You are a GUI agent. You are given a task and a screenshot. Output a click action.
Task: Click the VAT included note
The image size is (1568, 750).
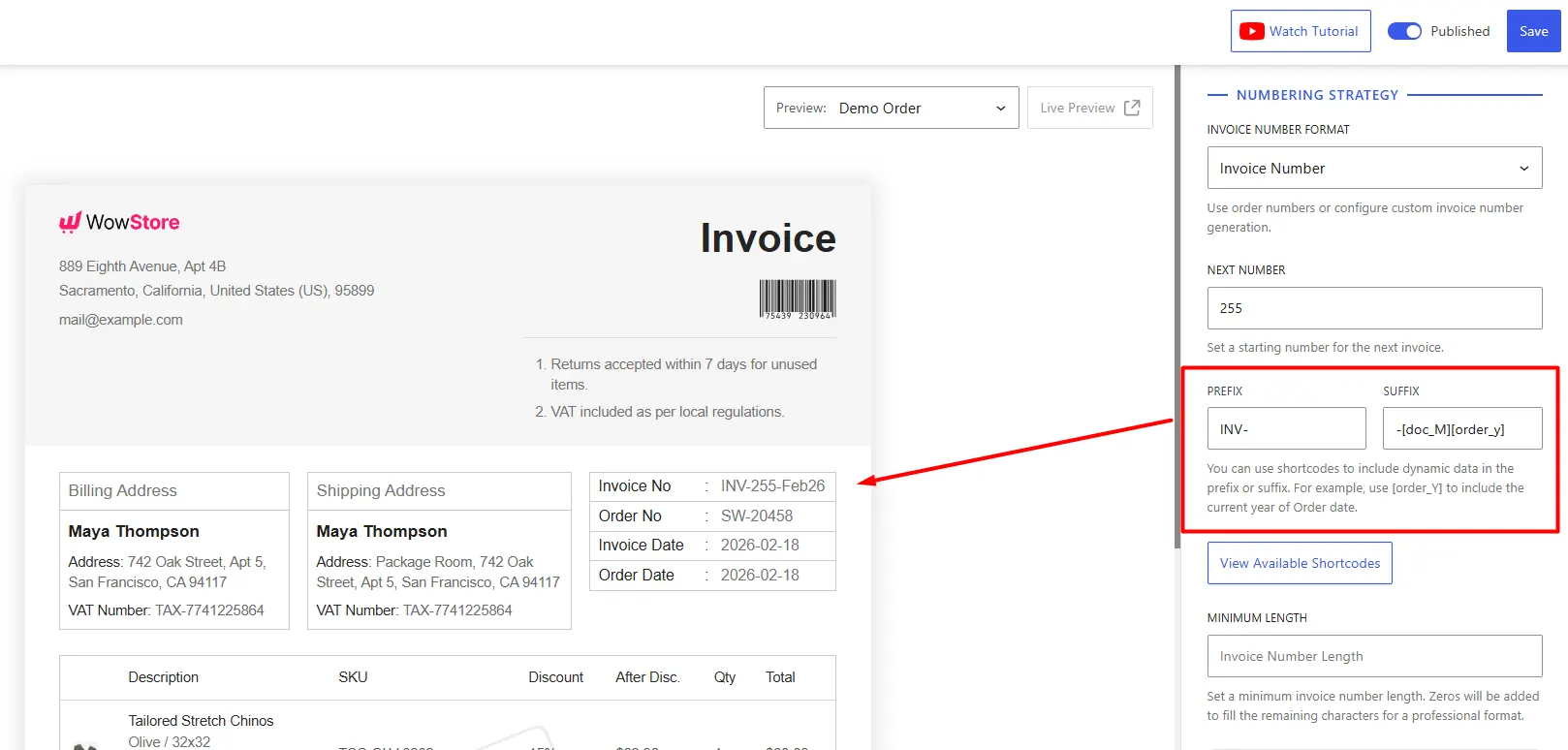point(667,412)
